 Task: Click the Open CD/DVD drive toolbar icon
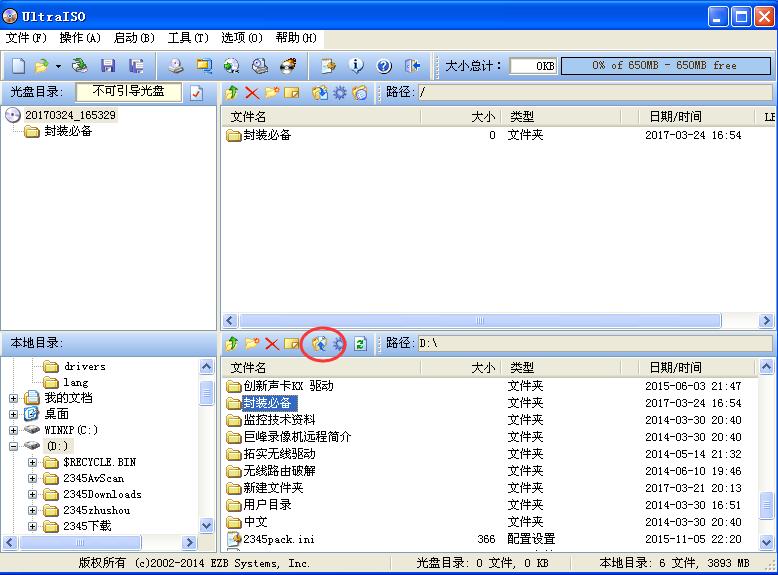(x=79, y=65)
